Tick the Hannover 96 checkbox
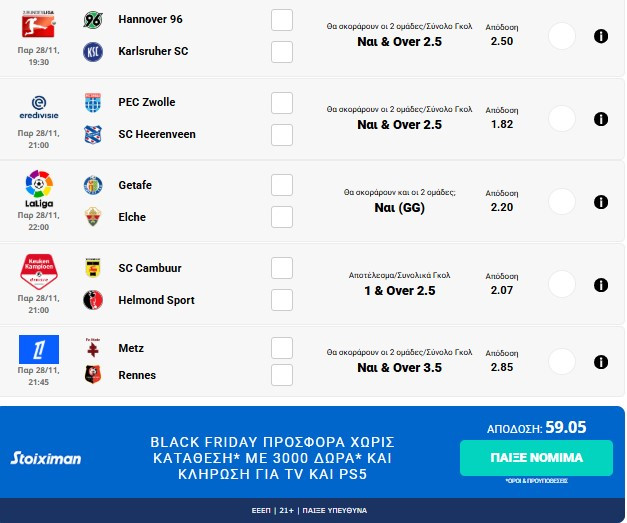The height and width of the screenshot is (523, 627). pos(282,20)
